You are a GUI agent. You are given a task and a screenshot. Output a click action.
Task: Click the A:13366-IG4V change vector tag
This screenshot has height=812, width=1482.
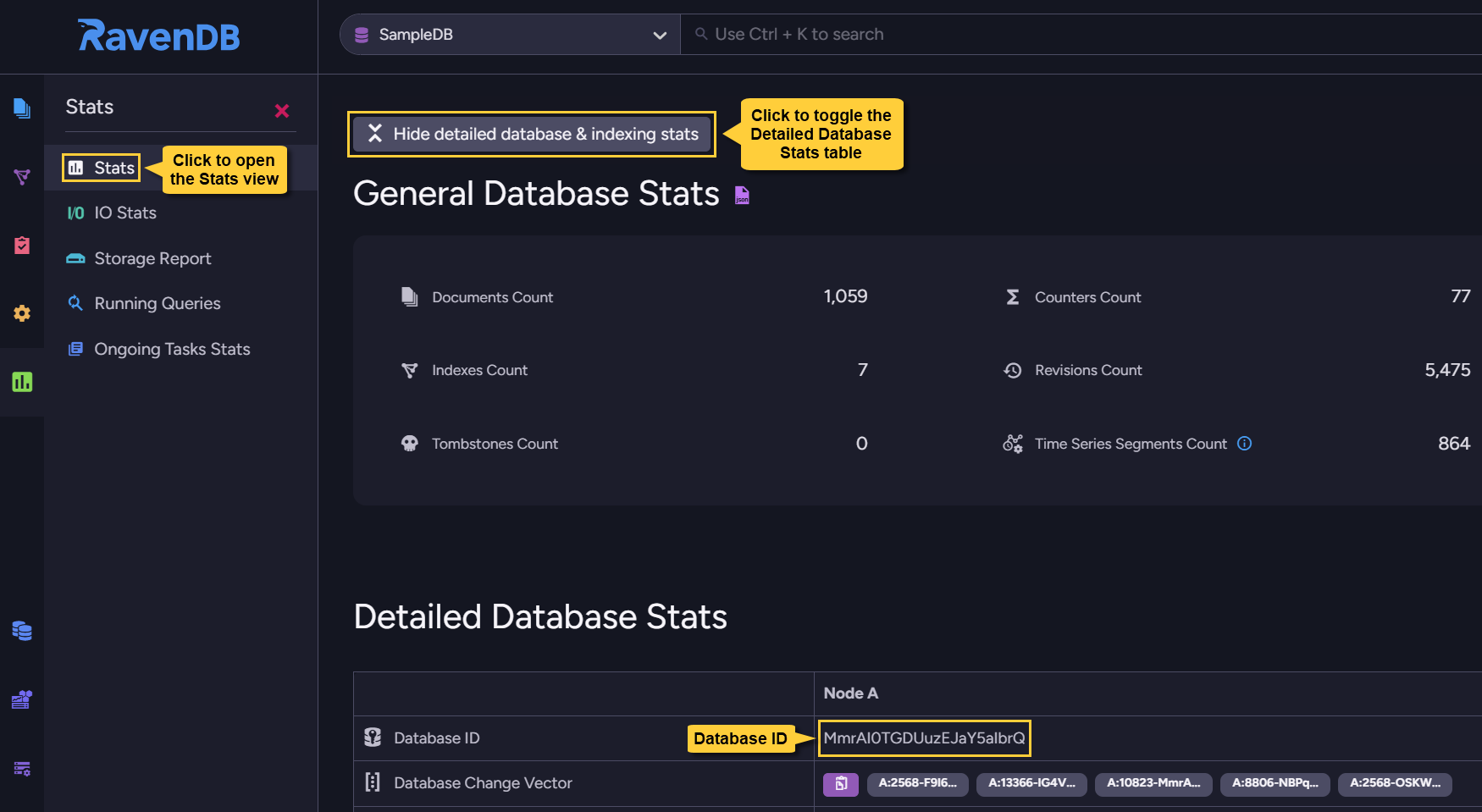coord(1031,784)
